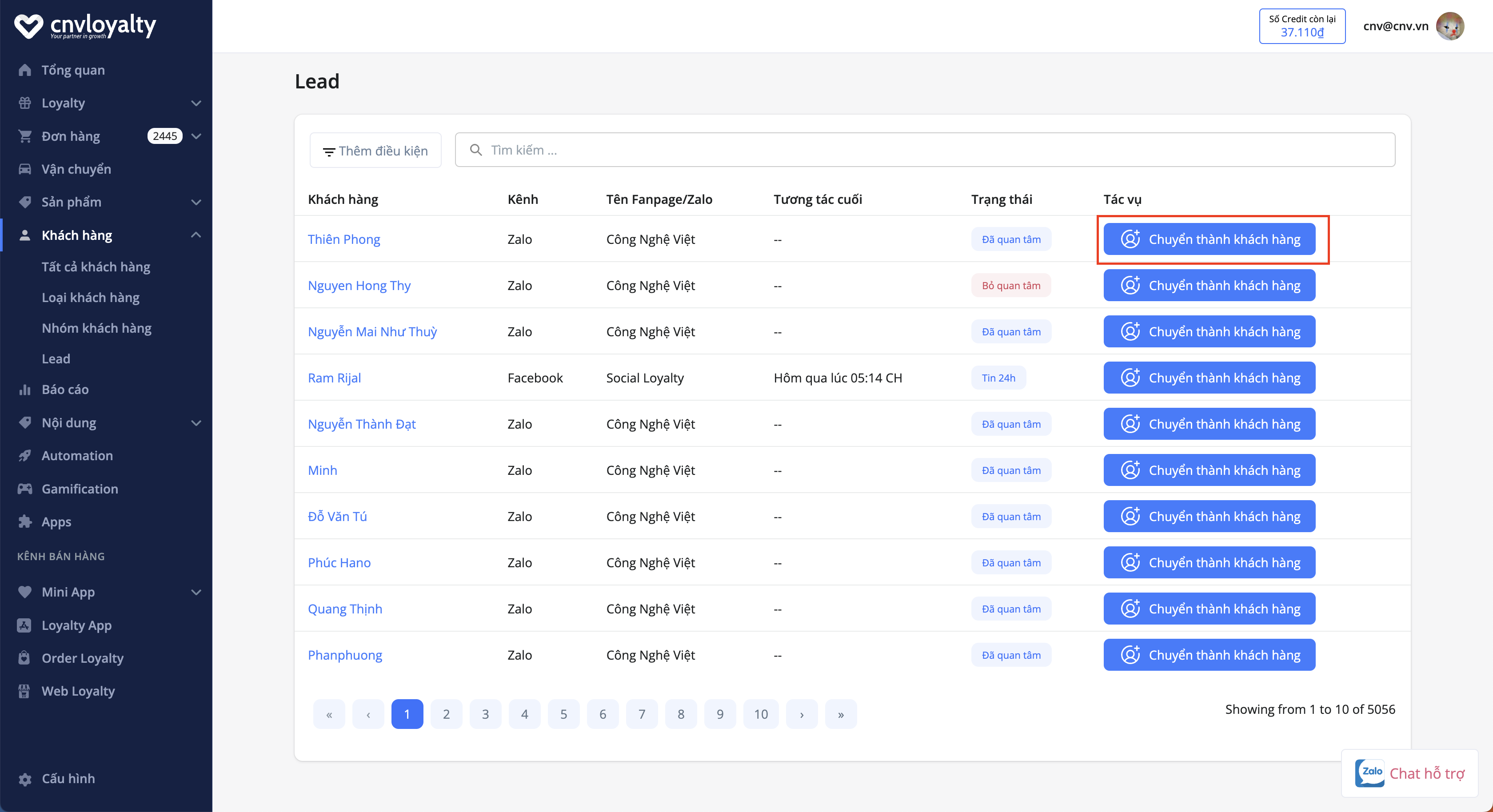Open the Zalo chat support icon
1493x812 pixels.
point(1369,772)
